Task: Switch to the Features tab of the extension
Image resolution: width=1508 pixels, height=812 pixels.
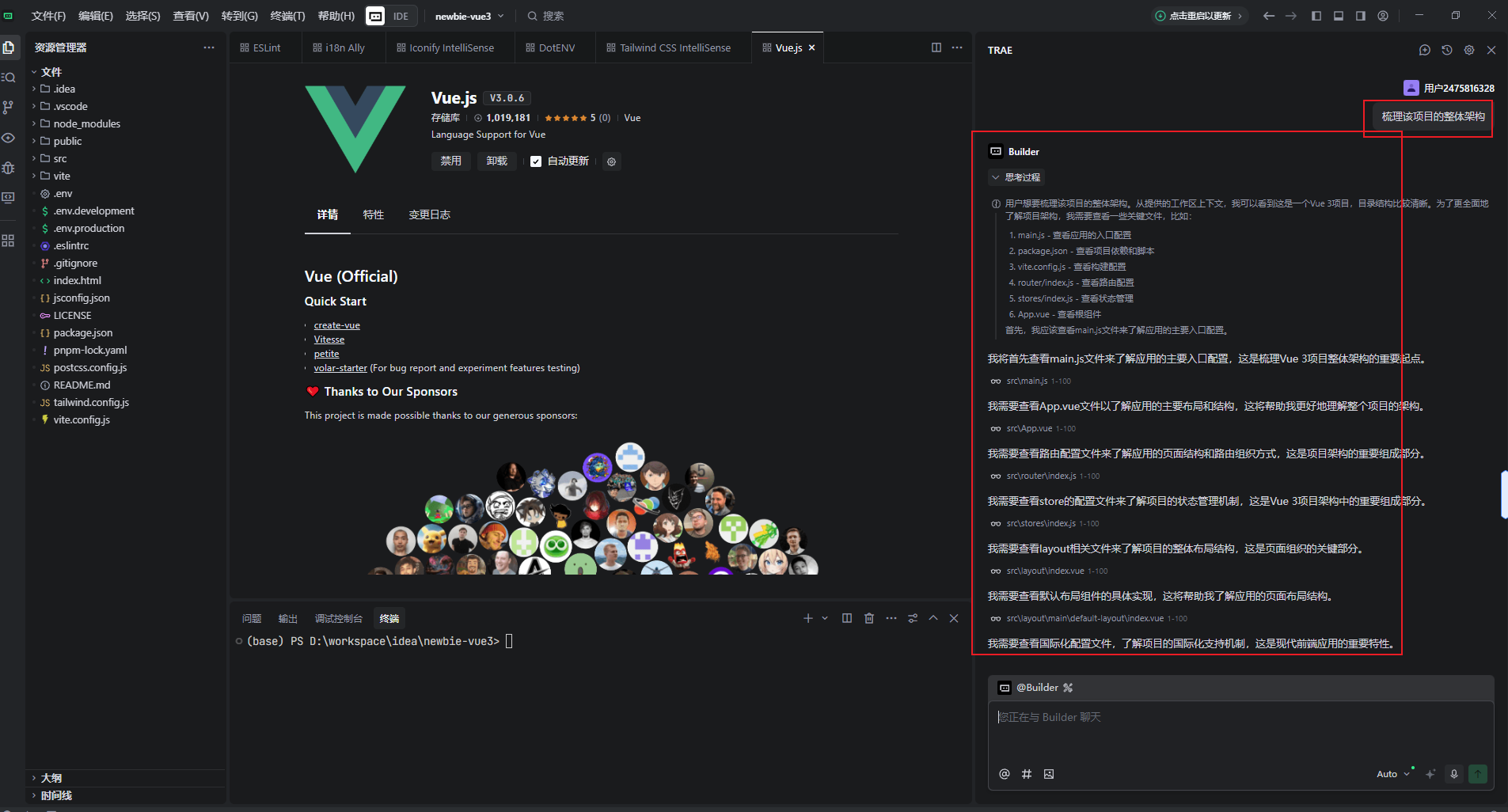Action: coord(373,214)
